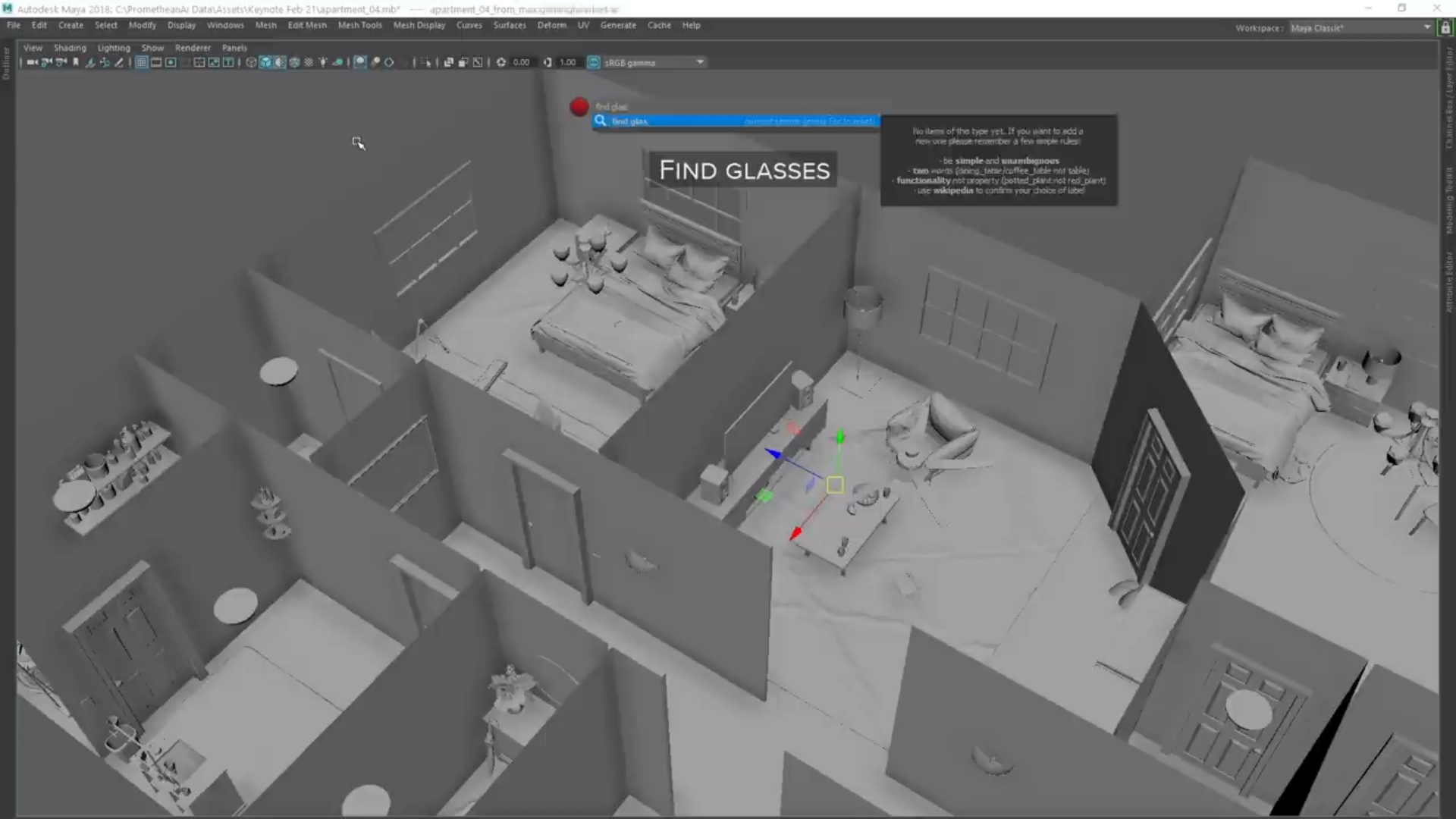Open the Attribute Editor side tab
1456x819 pixels.
1448,281
